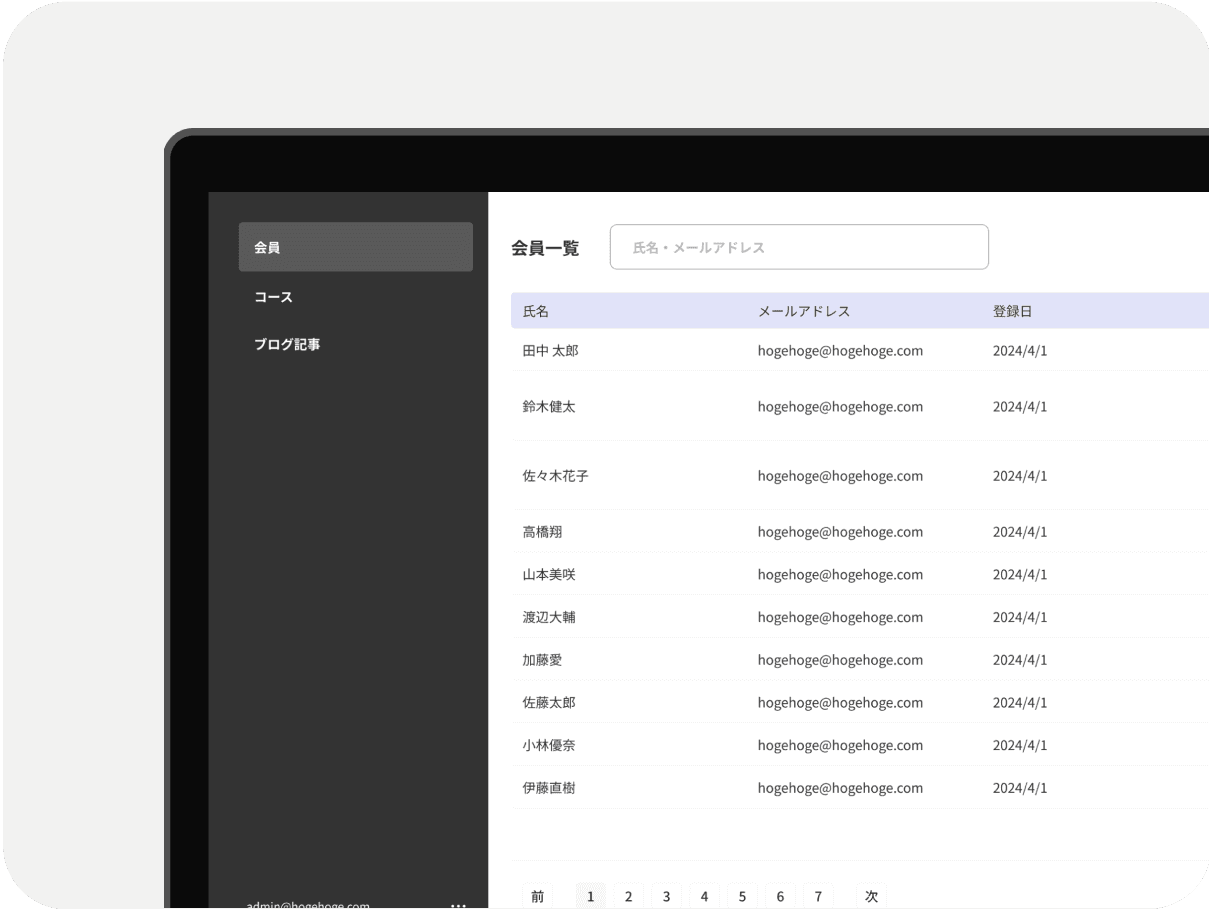Click 次 to view next page
This screenshot has width=1209, height=909.
pos(870,895)
